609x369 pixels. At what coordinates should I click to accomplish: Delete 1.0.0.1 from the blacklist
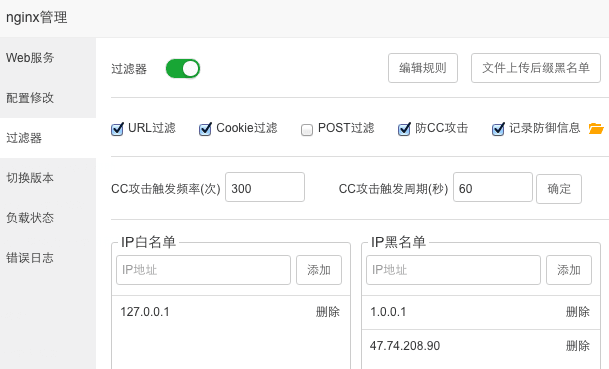pyautogui.click(x=578, y=312)
